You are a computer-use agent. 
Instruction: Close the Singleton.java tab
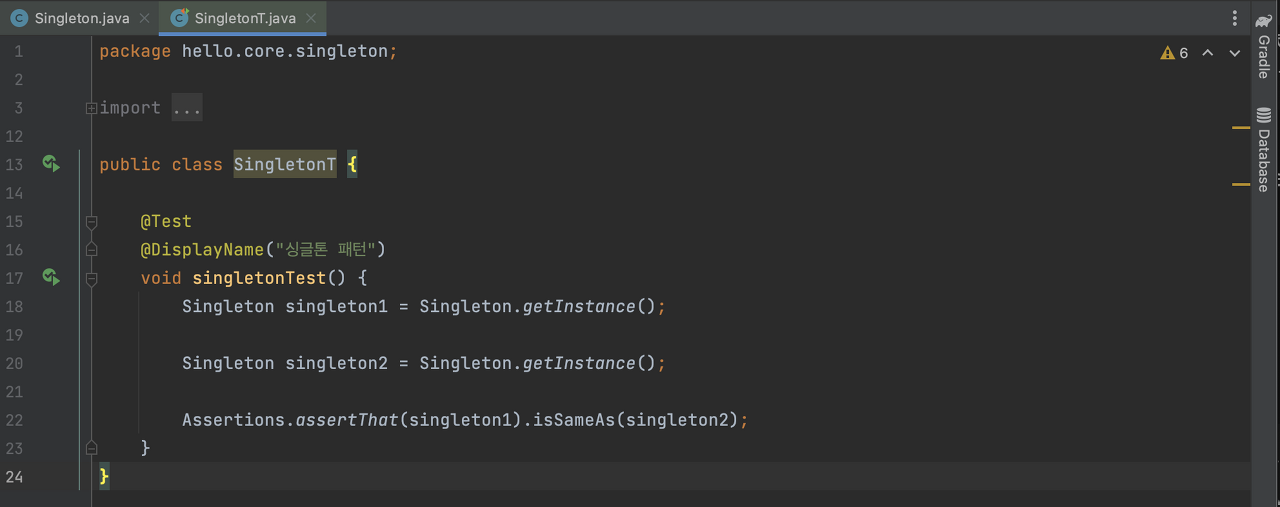(145, 18)
